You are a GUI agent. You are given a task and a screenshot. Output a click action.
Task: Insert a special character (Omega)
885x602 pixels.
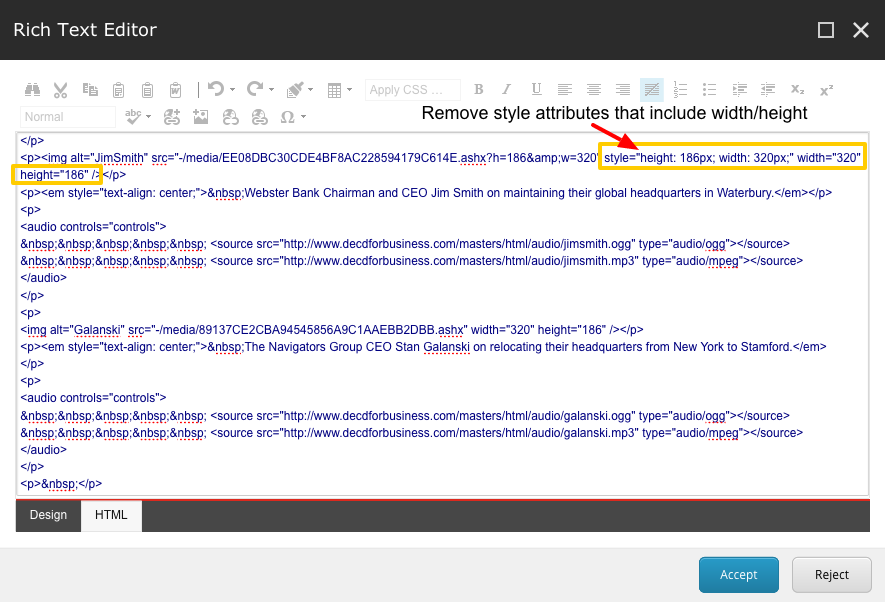289,116
